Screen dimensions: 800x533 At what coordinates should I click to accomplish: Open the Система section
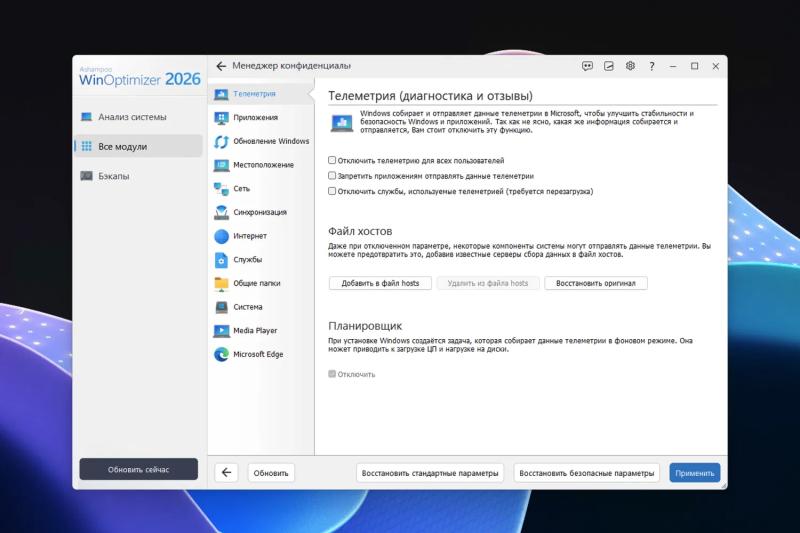point(261,307)
